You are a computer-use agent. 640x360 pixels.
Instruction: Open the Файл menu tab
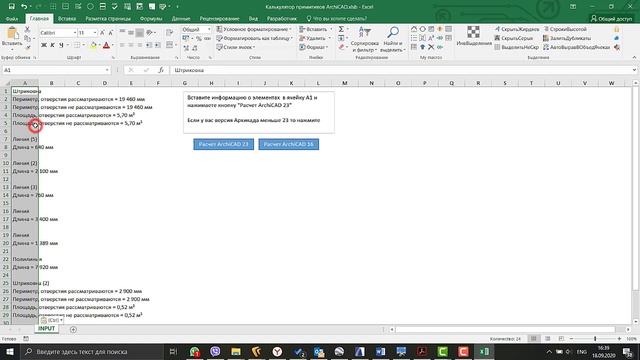(x=12, y=18)
